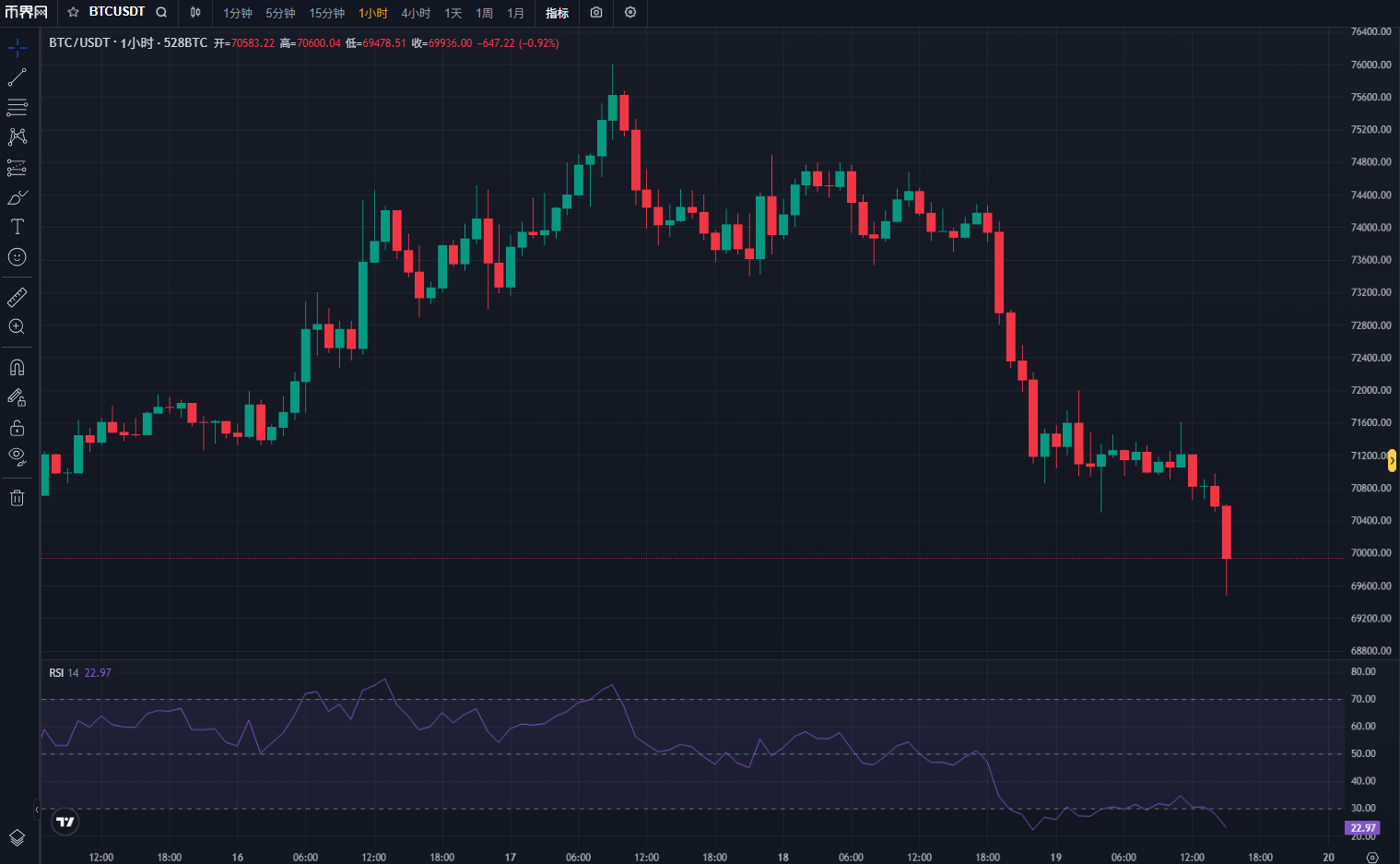
Task: Open the emoji sticker tool
Action: (18, 257)
